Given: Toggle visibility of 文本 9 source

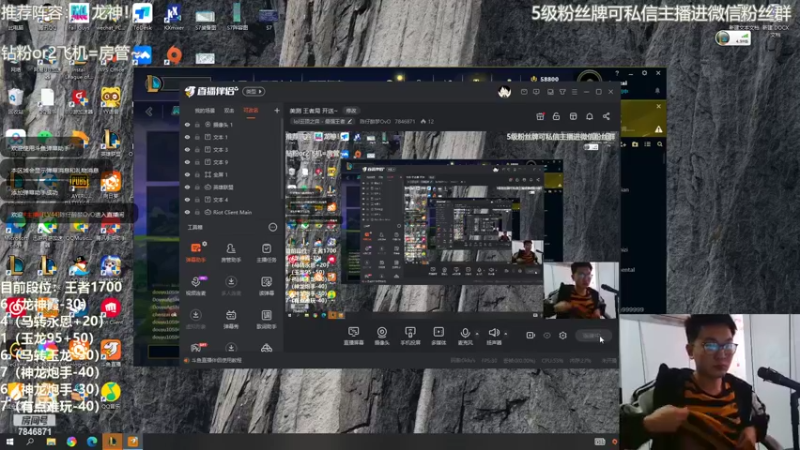Looking at the screenshot, I should pyautogui.click(x=187, y=162).
